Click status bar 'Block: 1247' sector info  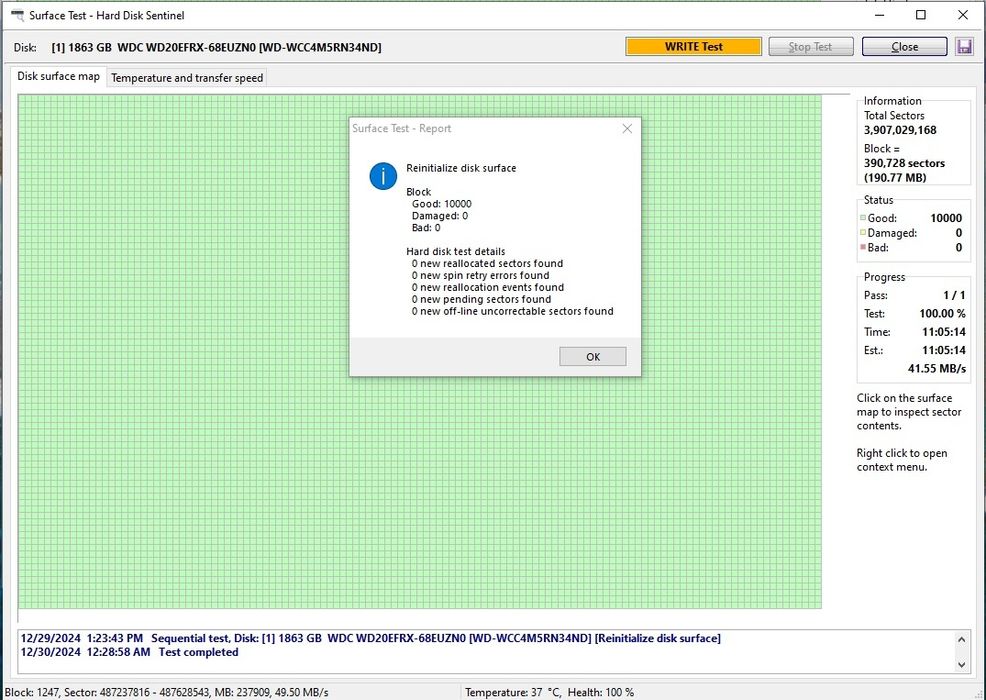[x=166, y=692]
